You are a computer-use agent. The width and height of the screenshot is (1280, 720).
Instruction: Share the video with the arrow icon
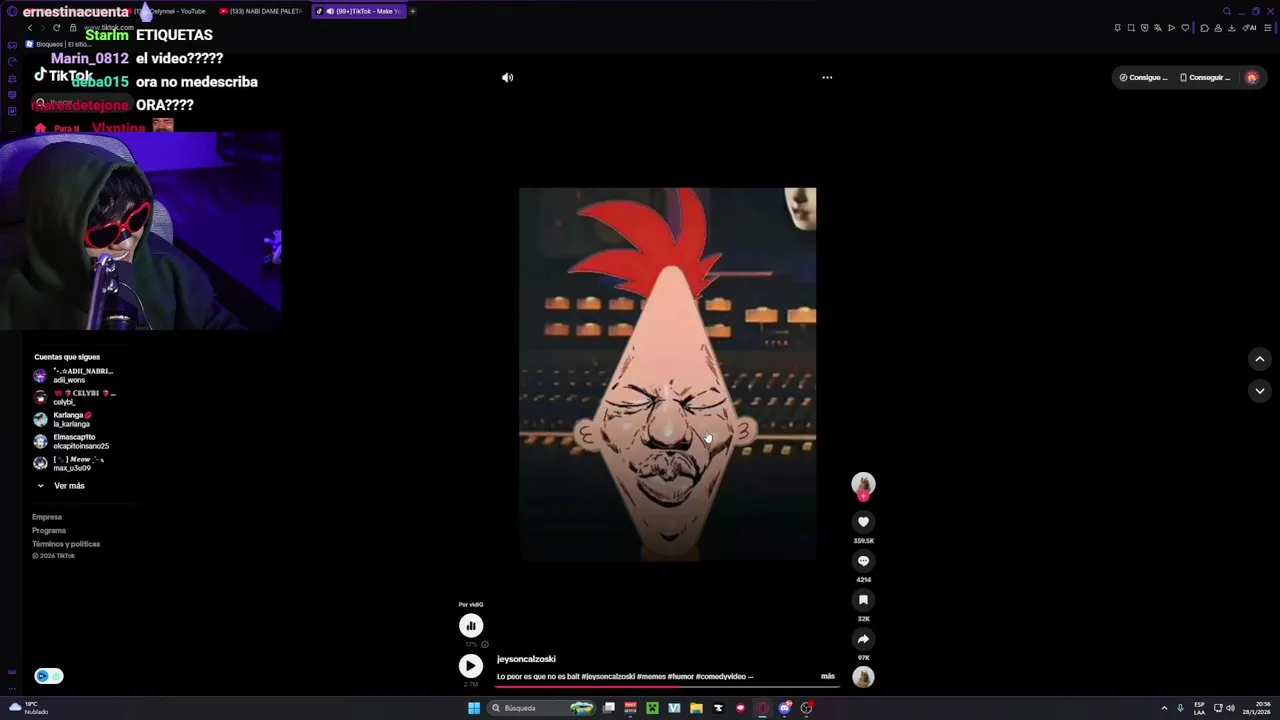coord(863,639)
